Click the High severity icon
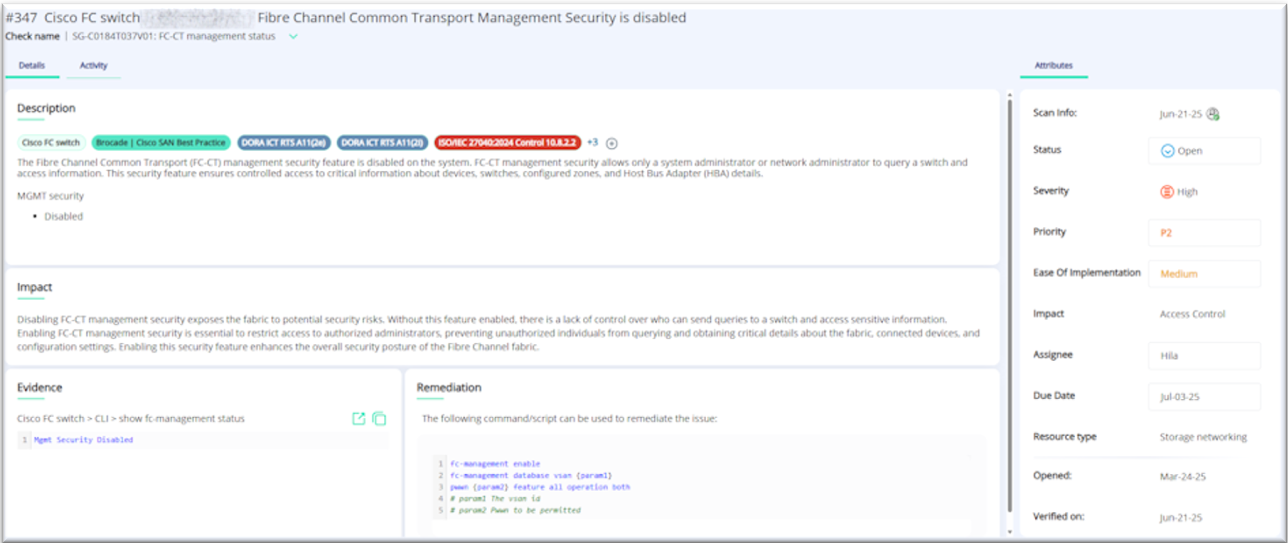1288x543 pixels. point(1167,192)
